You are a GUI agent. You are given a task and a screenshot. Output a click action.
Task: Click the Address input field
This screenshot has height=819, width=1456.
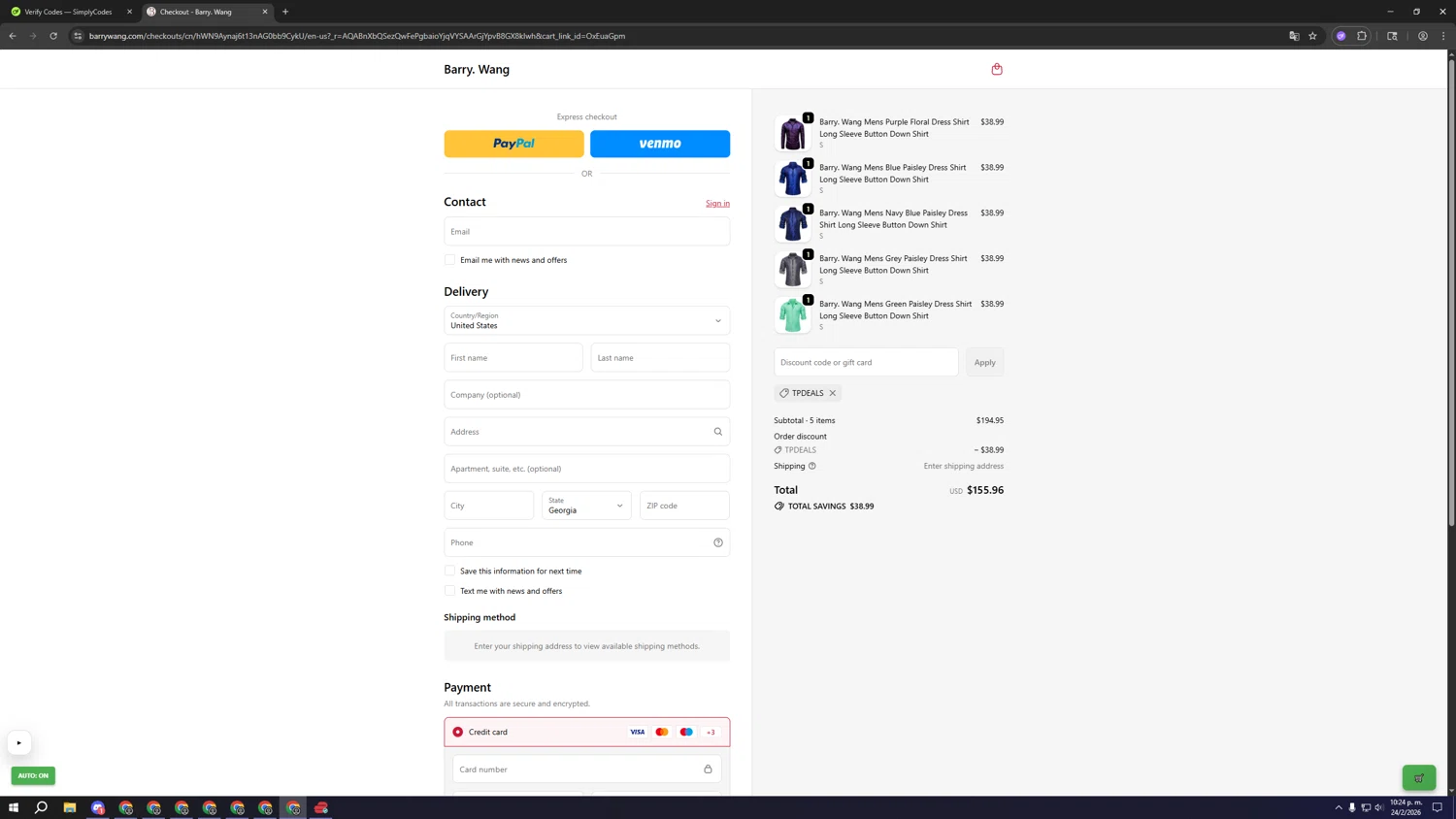586,432
